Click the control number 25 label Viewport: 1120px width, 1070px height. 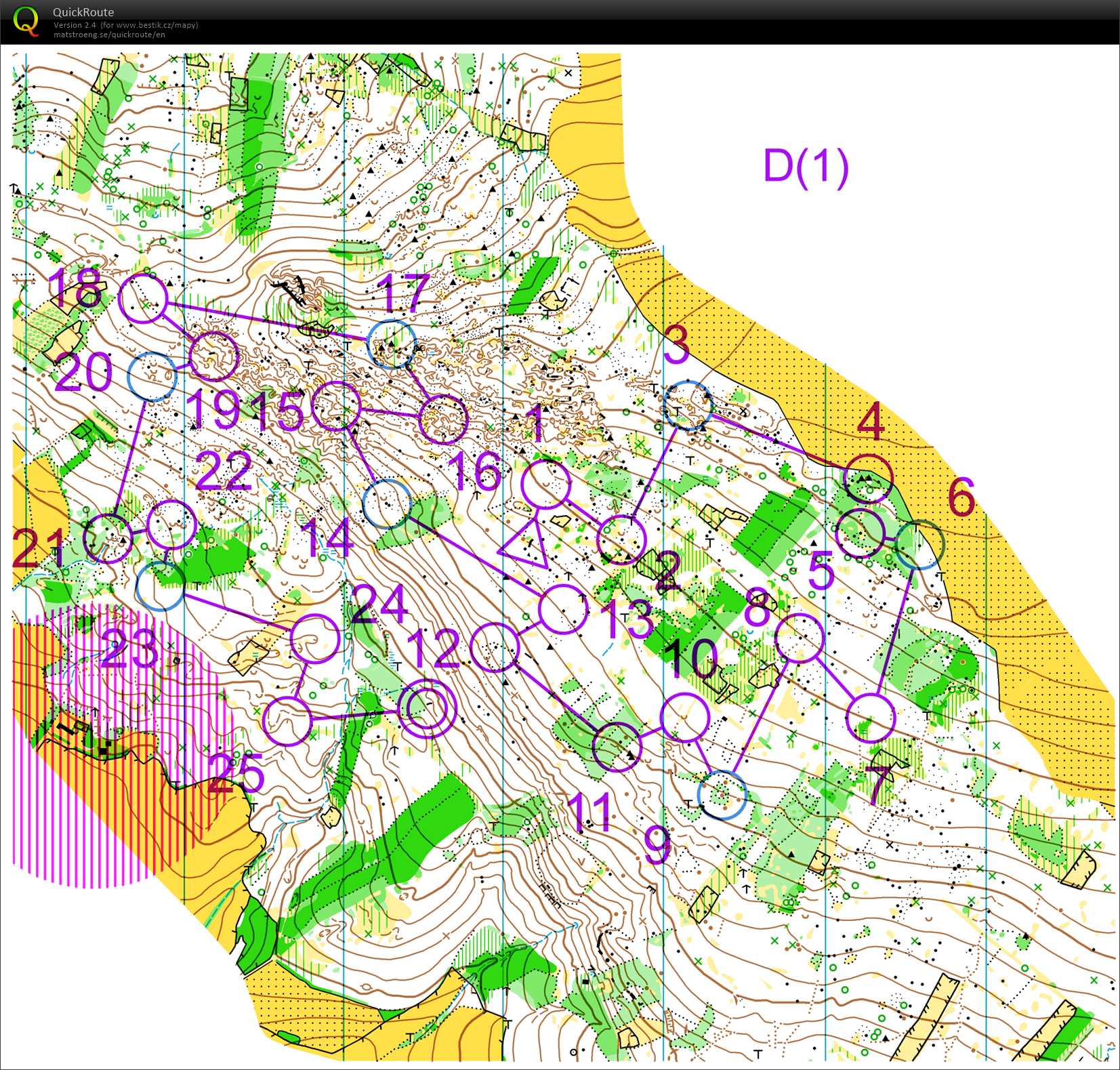[x=235, y=773]
